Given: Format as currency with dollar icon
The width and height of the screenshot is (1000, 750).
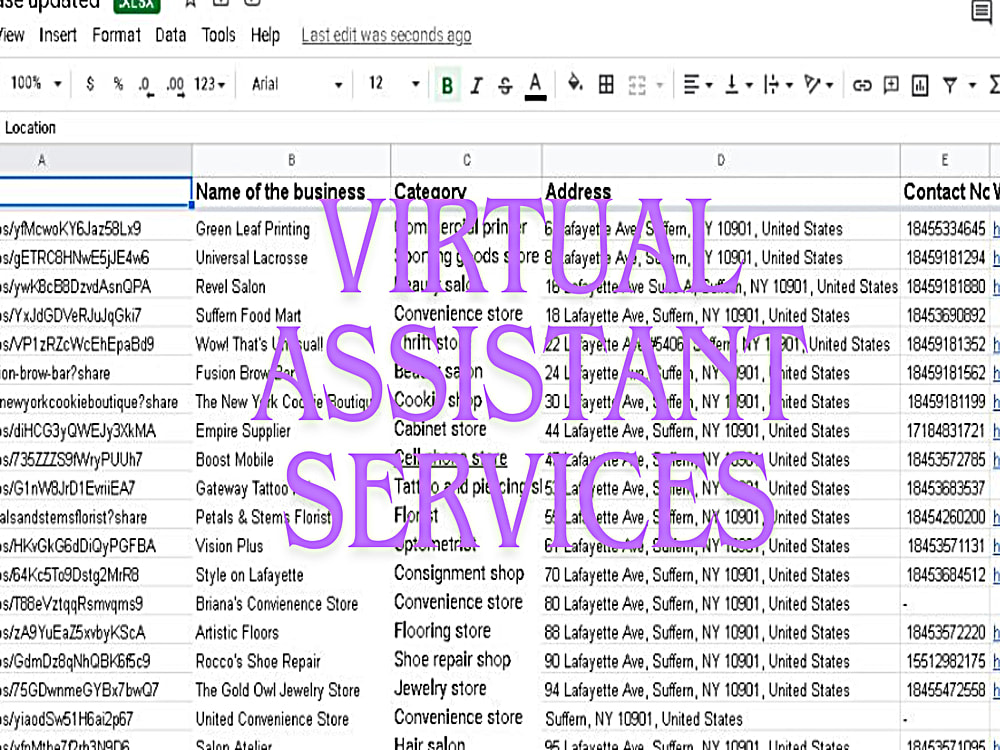Looking at the screenshot, I should pos(90,84).
